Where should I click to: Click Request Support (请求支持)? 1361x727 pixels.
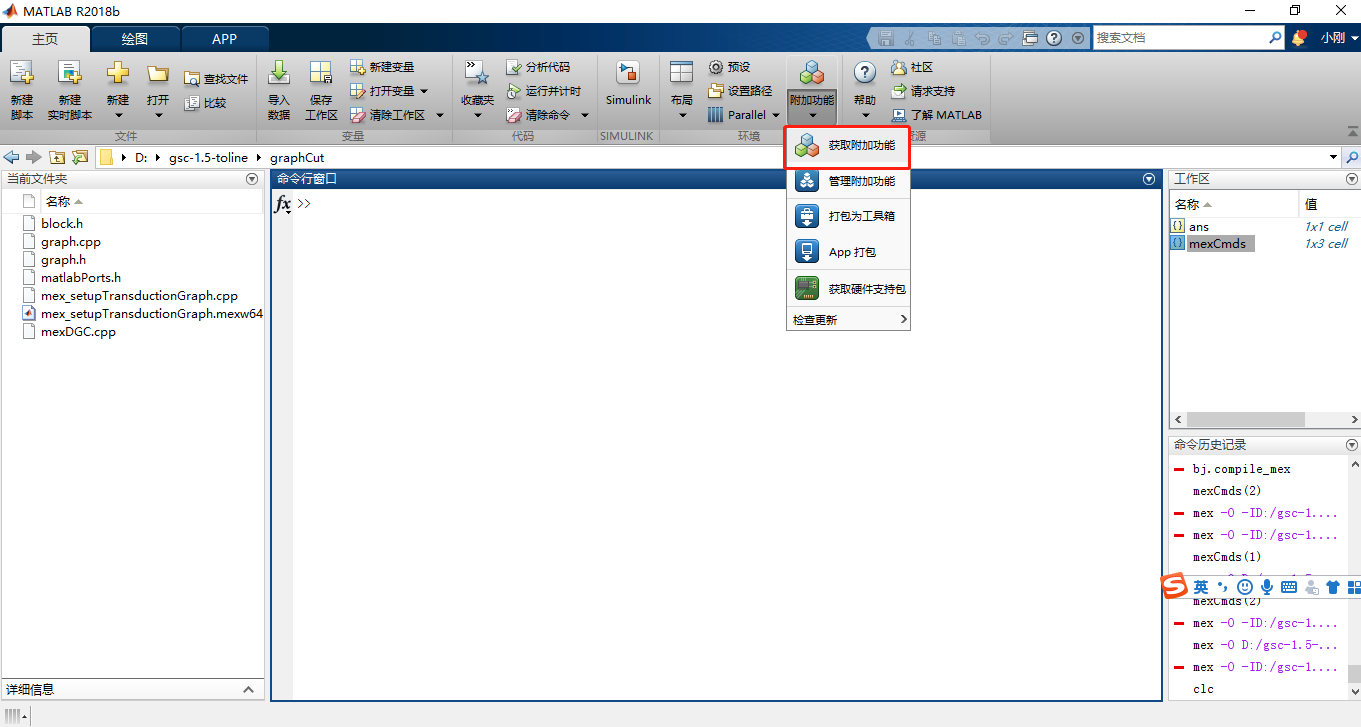[923, 91]
